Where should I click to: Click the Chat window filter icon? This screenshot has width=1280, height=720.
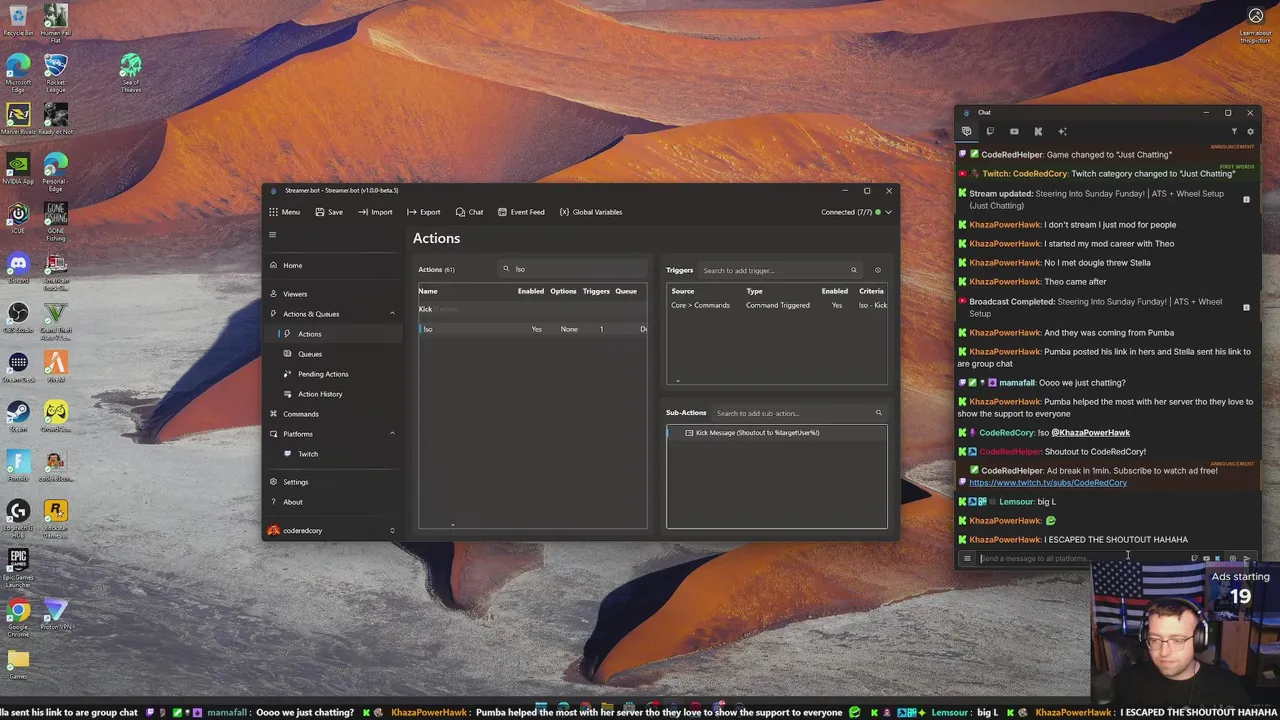(x=1234, y=131)
